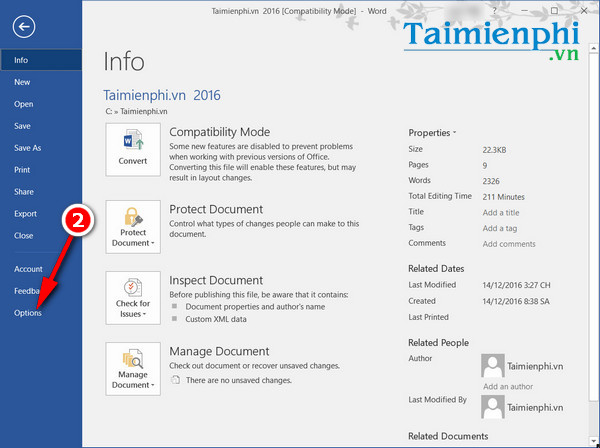Open the Protect Document lock icon
This screenshot has width=600, height=448.
pos(133,227)
